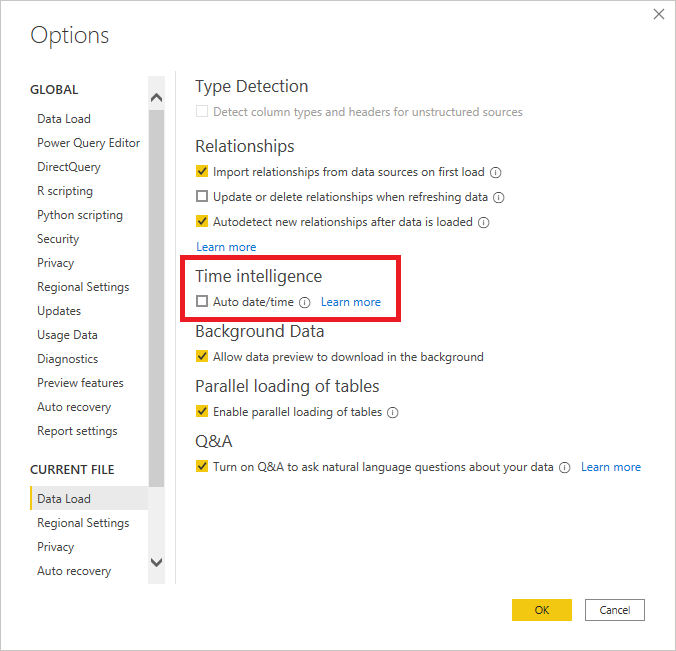Click info icon beside Autodetect new relationships
The width and height of the screenshot is (676, 651).
484,222
